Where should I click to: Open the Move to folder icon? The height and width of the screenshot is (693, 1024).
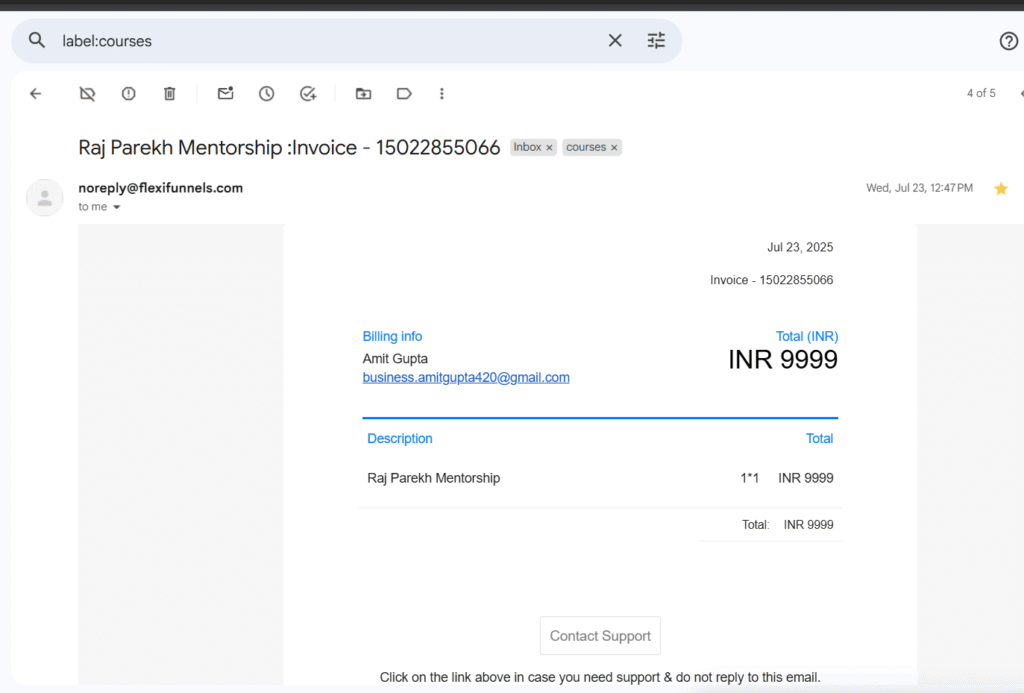(x=363, y=94)
